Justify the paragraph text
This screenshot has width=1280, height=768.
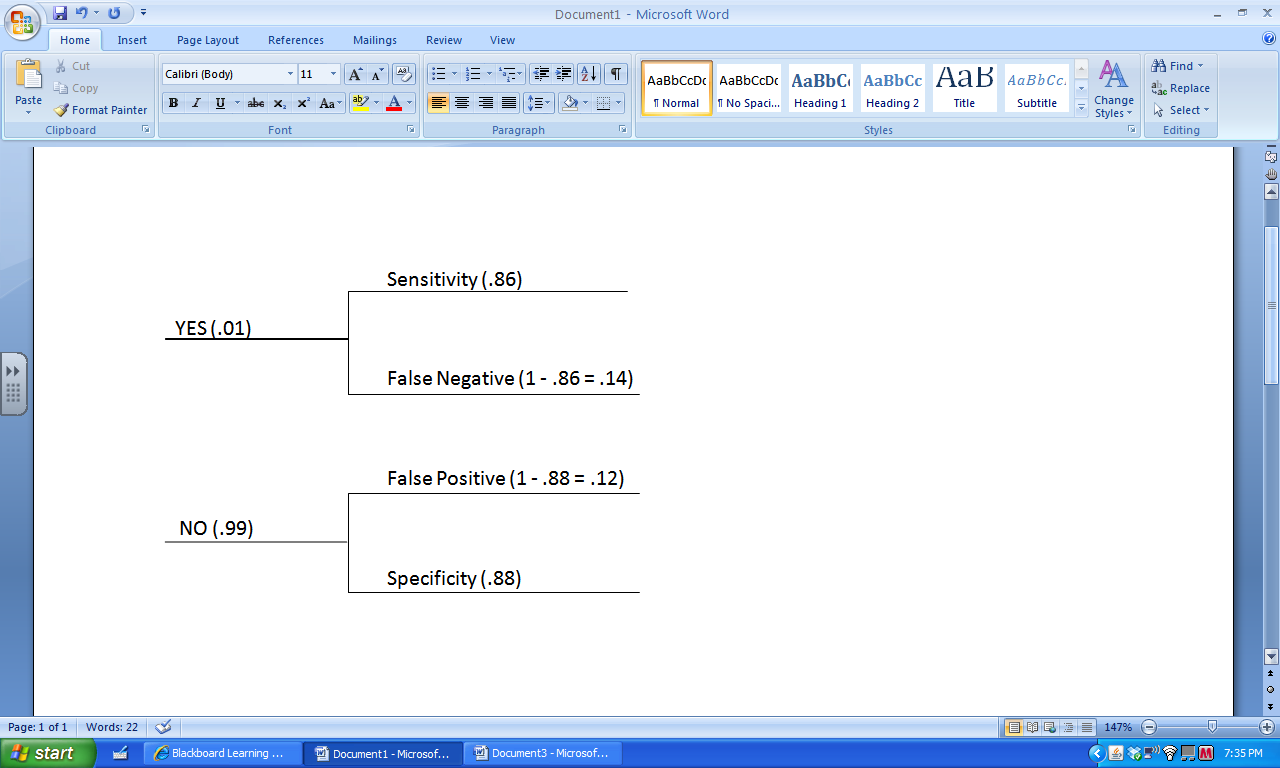click(x=509, y=103)
